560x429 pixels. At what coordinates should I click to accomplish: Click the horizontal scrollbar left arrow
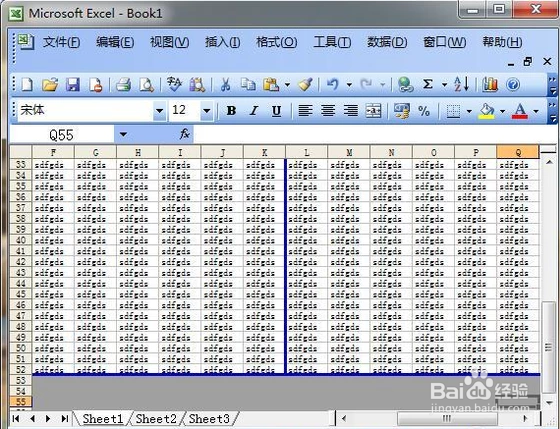tap(344, 418)
